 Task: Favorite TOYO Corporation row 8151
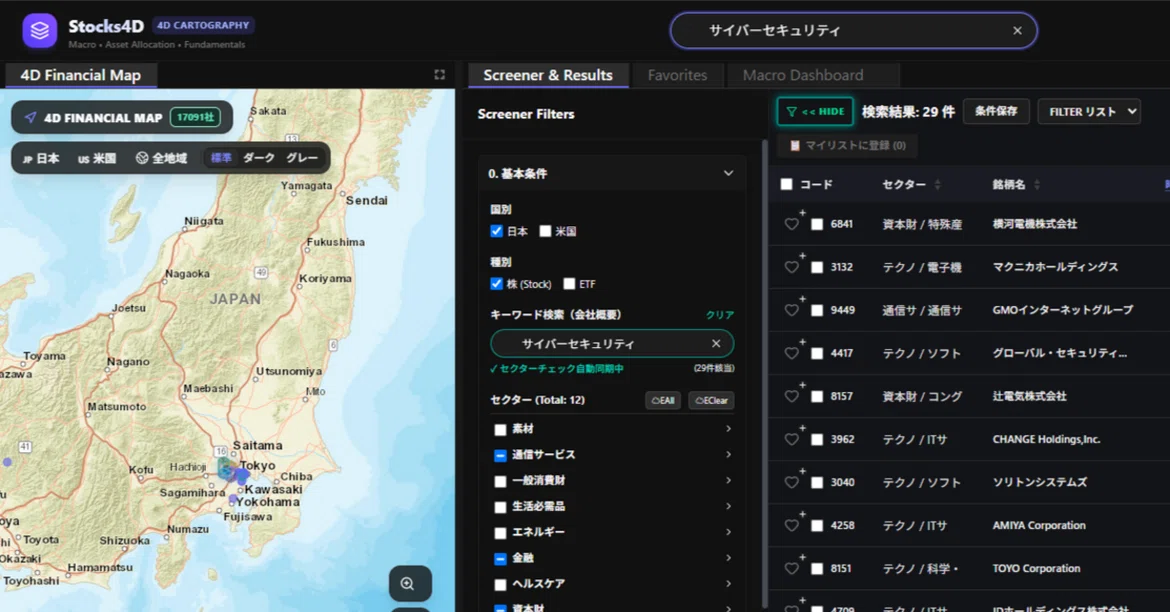click(792, 569)
